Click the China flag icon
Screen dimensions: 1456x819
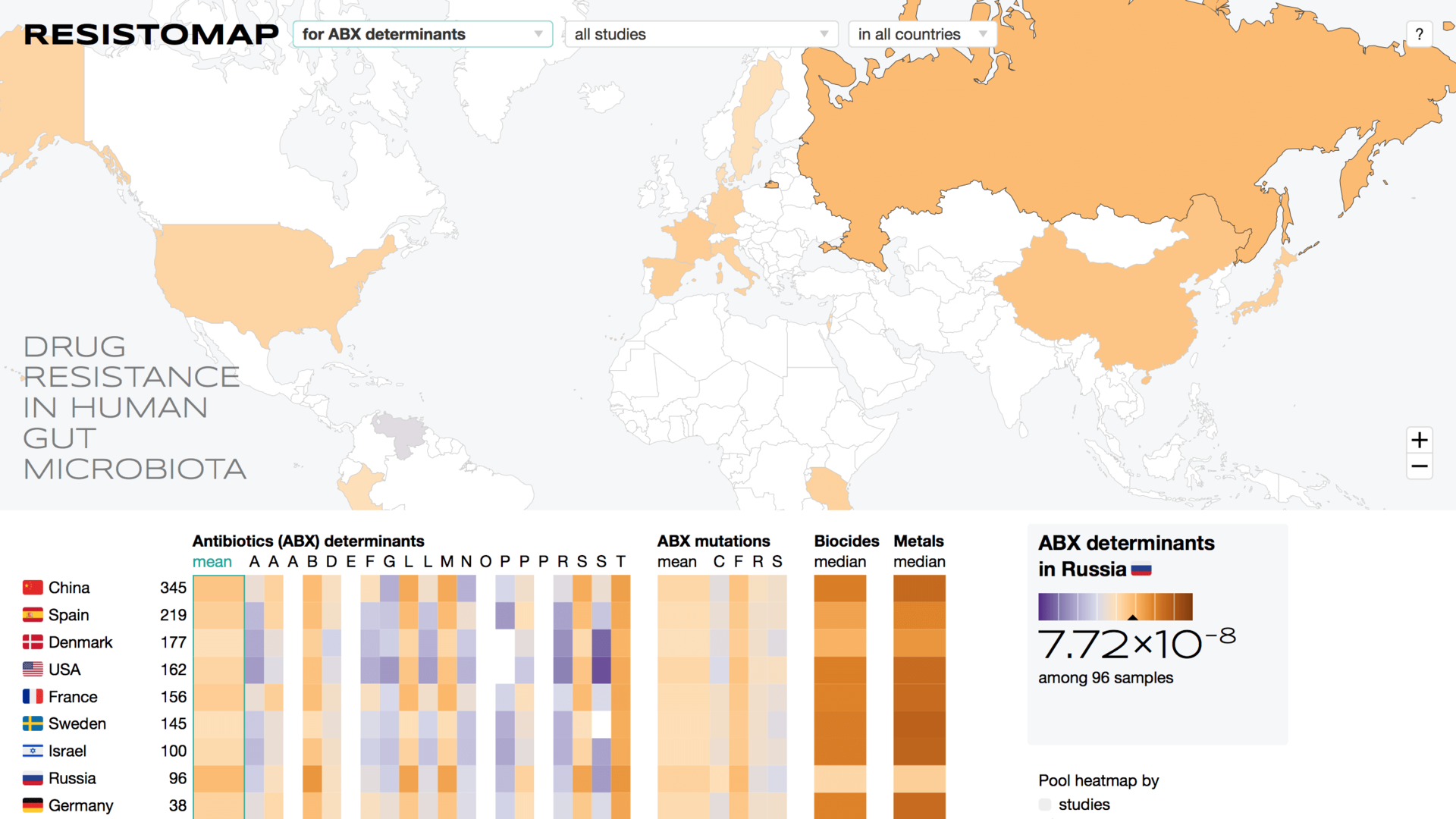(33, 588)
